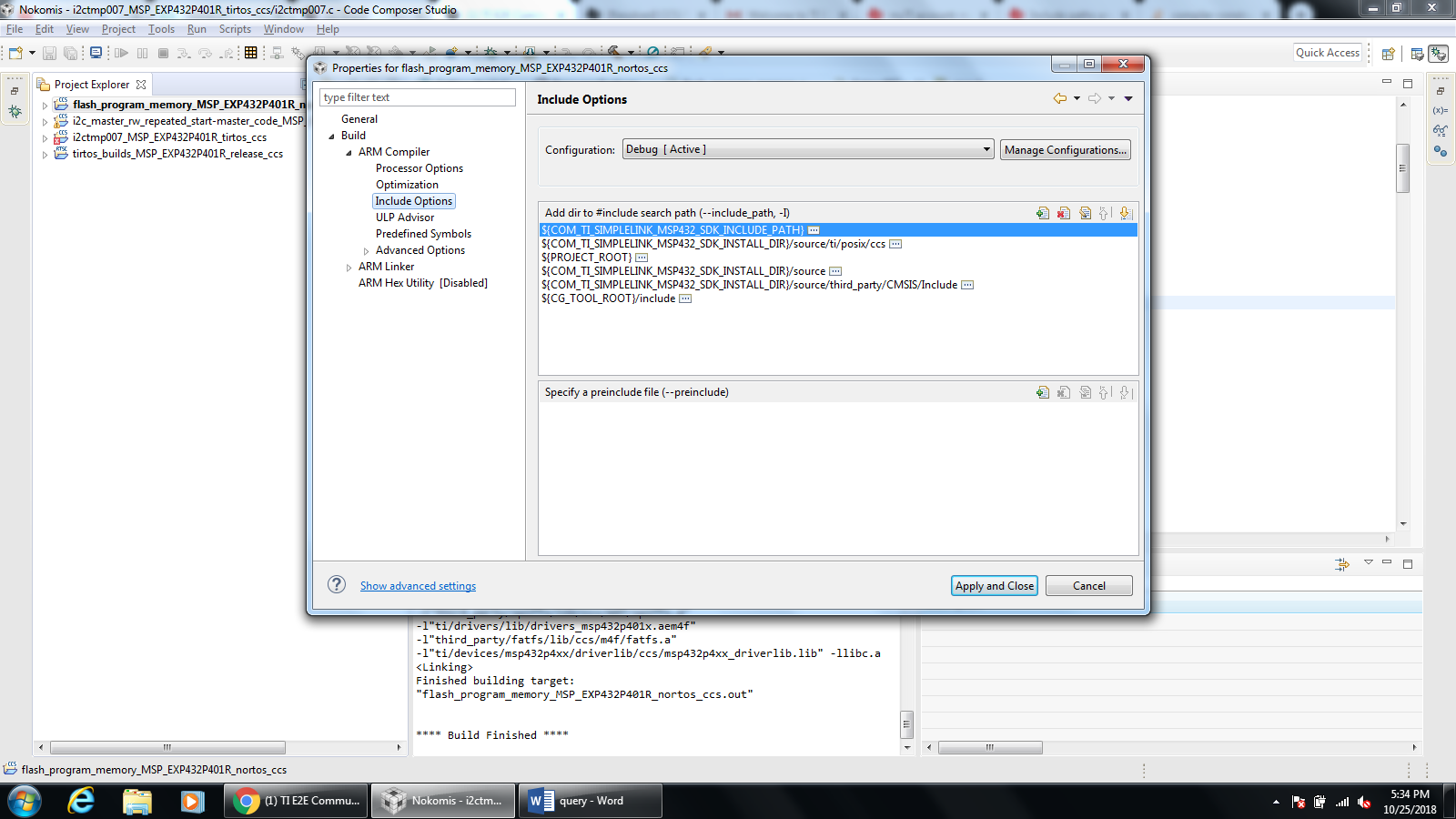Open Show advanced settings link
The width and height of the screenshot is (1456, 819).
pyautogui.click(x=418, y=586)
